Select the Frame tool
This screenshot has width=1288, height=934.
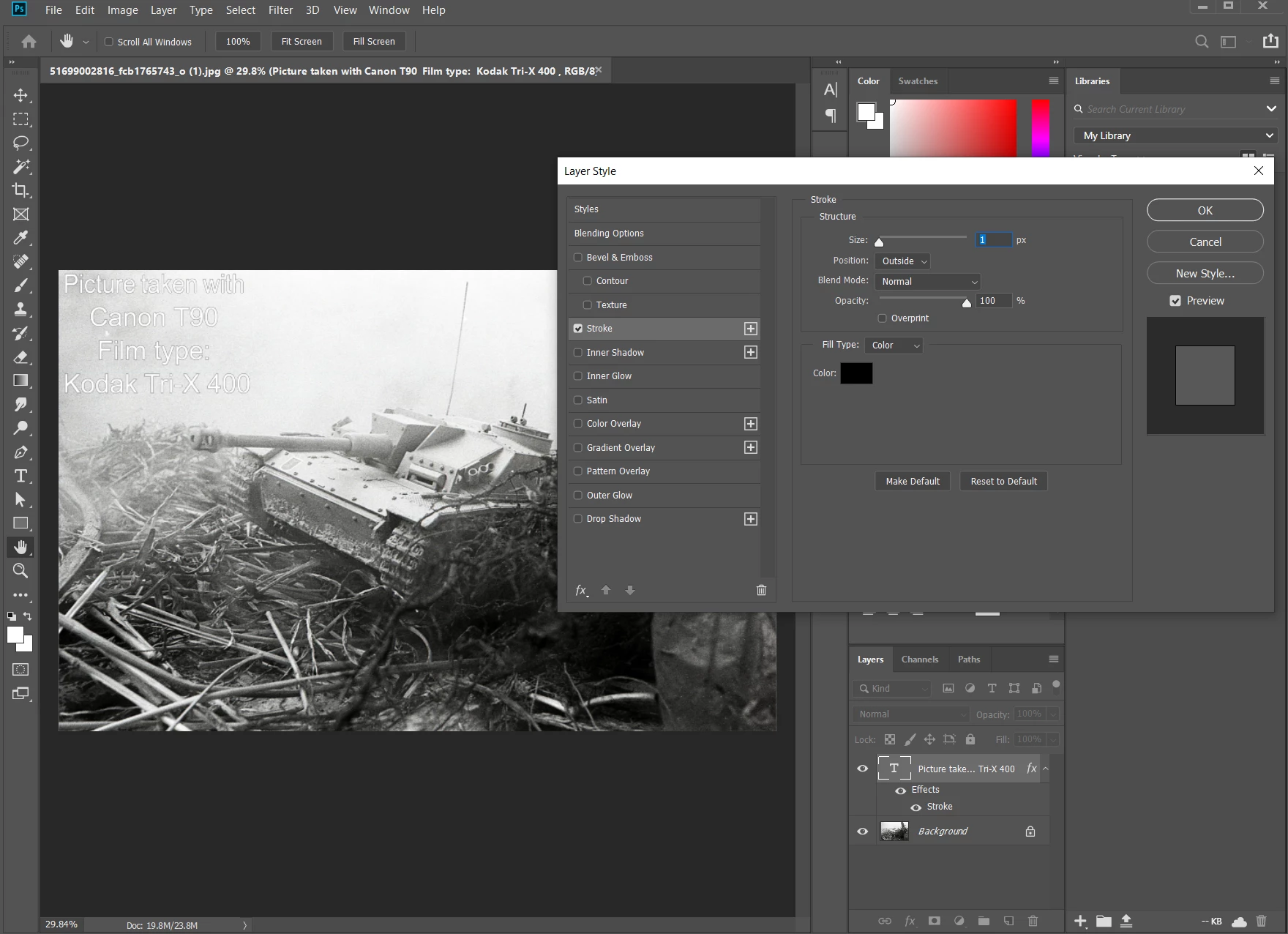(20, 214)
